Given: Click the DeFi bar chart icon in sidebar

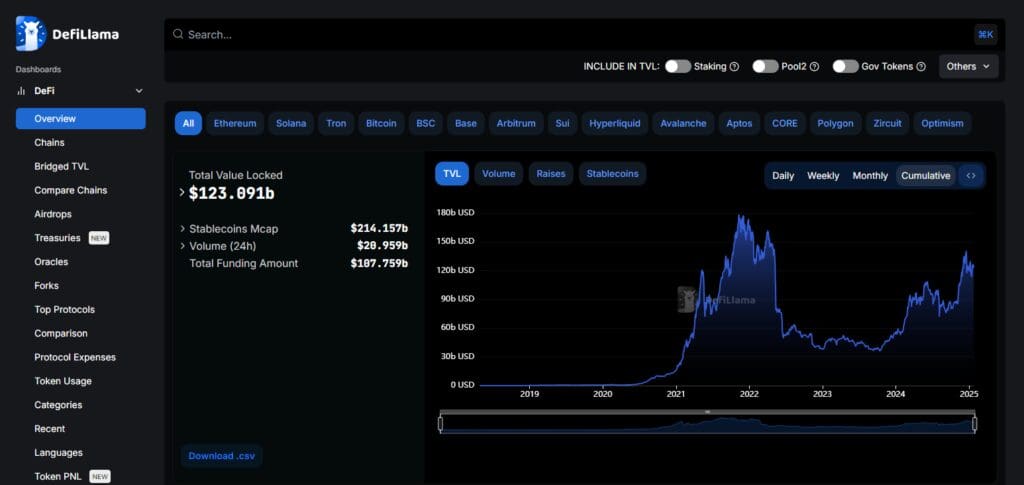Looking at the screenshot, I should click(21, 91).
